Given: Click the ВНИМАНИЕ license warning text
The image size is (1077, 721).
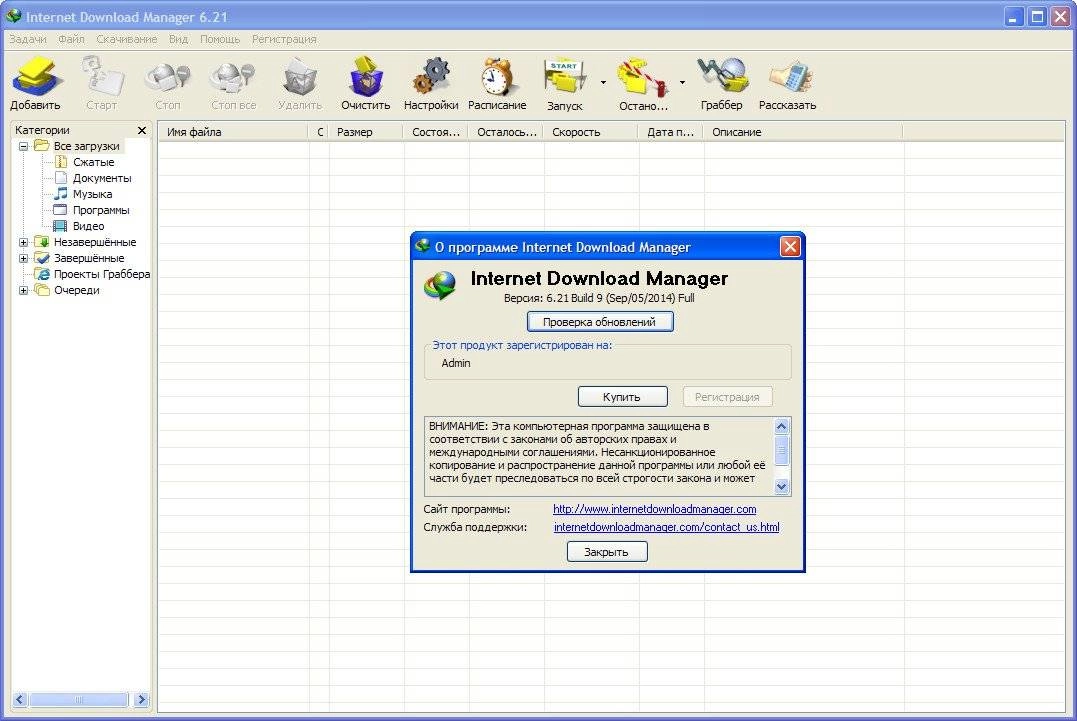Looking at the screenshot, I should point(597,452).
